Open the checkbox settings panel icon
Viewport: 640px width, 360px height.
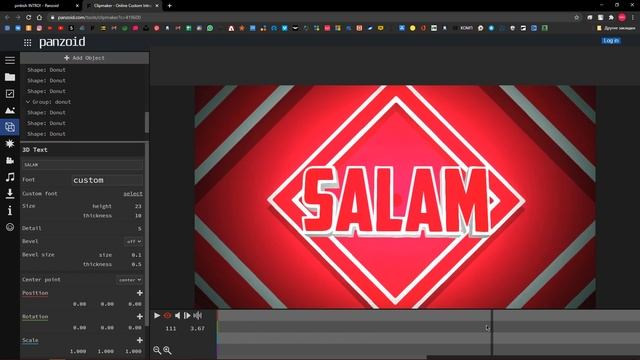pos(10,94)
